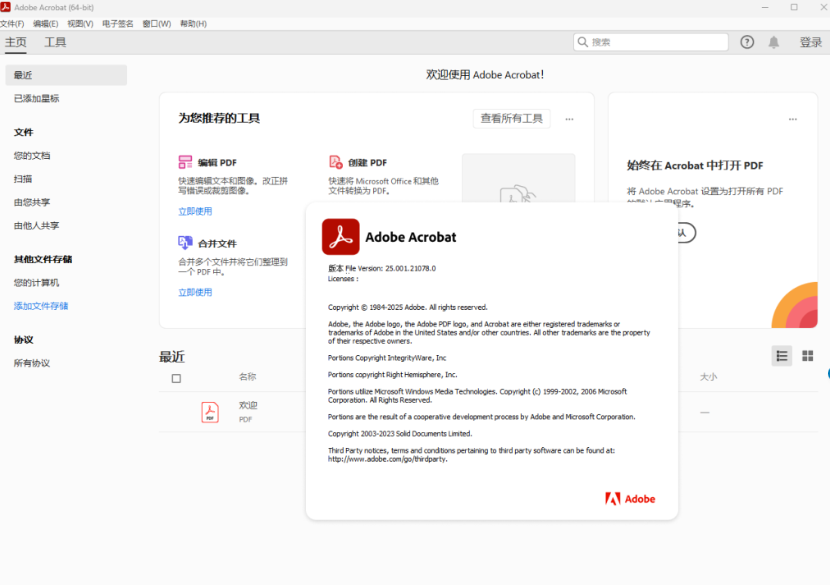Viewport: 830px width, 585px height.
Task: Click the 合并文件 tool icon
Action: pos(185,243)
